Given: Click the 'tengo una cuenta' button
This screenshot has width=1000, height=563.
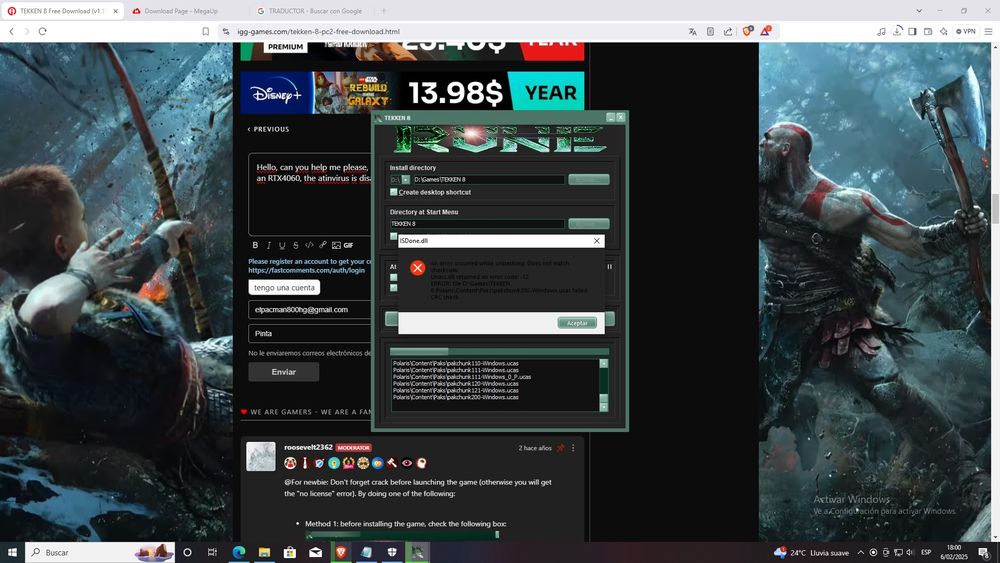Looking at the screenshot, I should pyautogui.click(x=284, y=288).
